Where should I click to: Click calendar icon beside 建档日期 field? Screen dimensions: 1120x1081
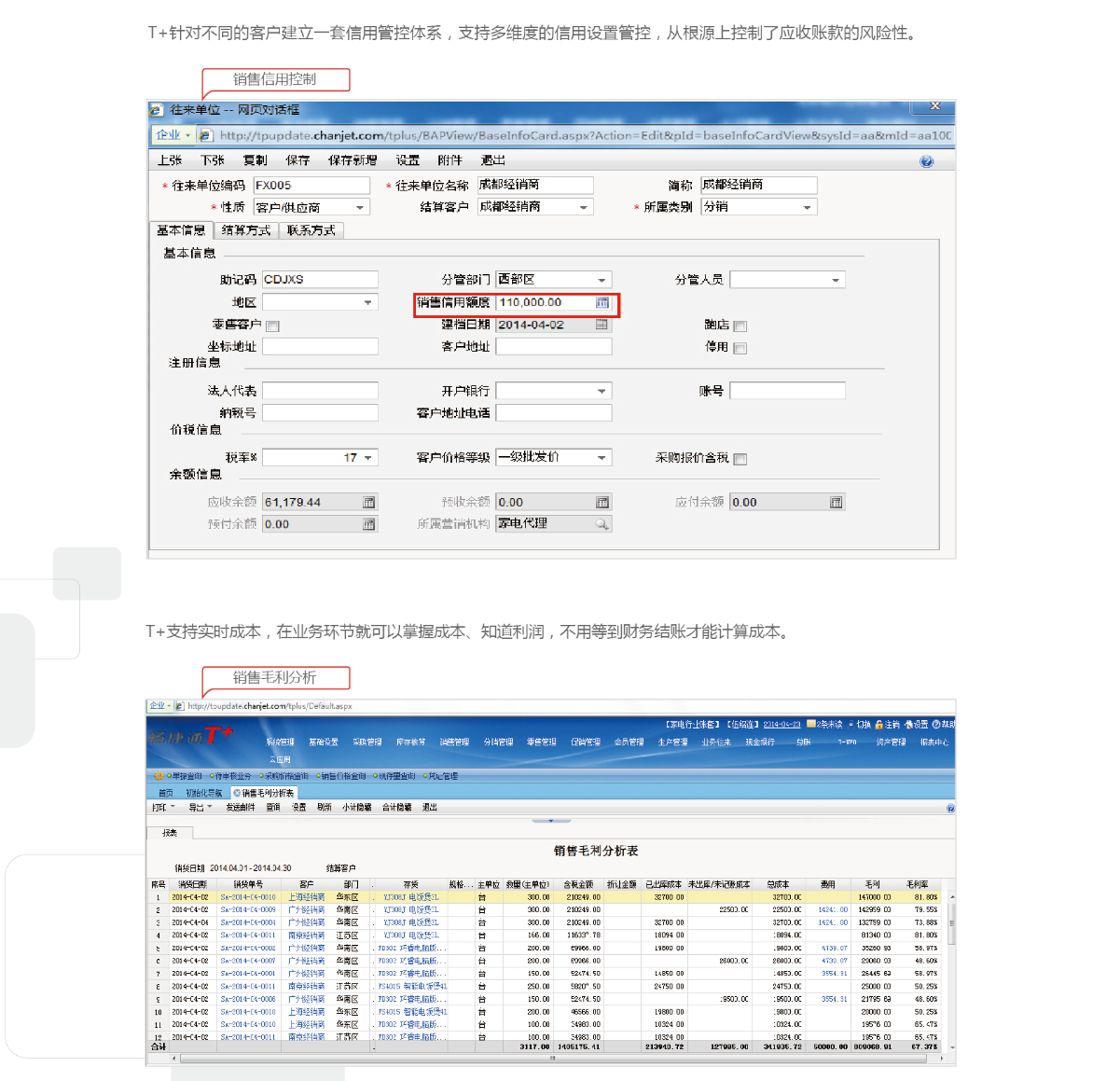pyautogui.click(x=602, y=325)
